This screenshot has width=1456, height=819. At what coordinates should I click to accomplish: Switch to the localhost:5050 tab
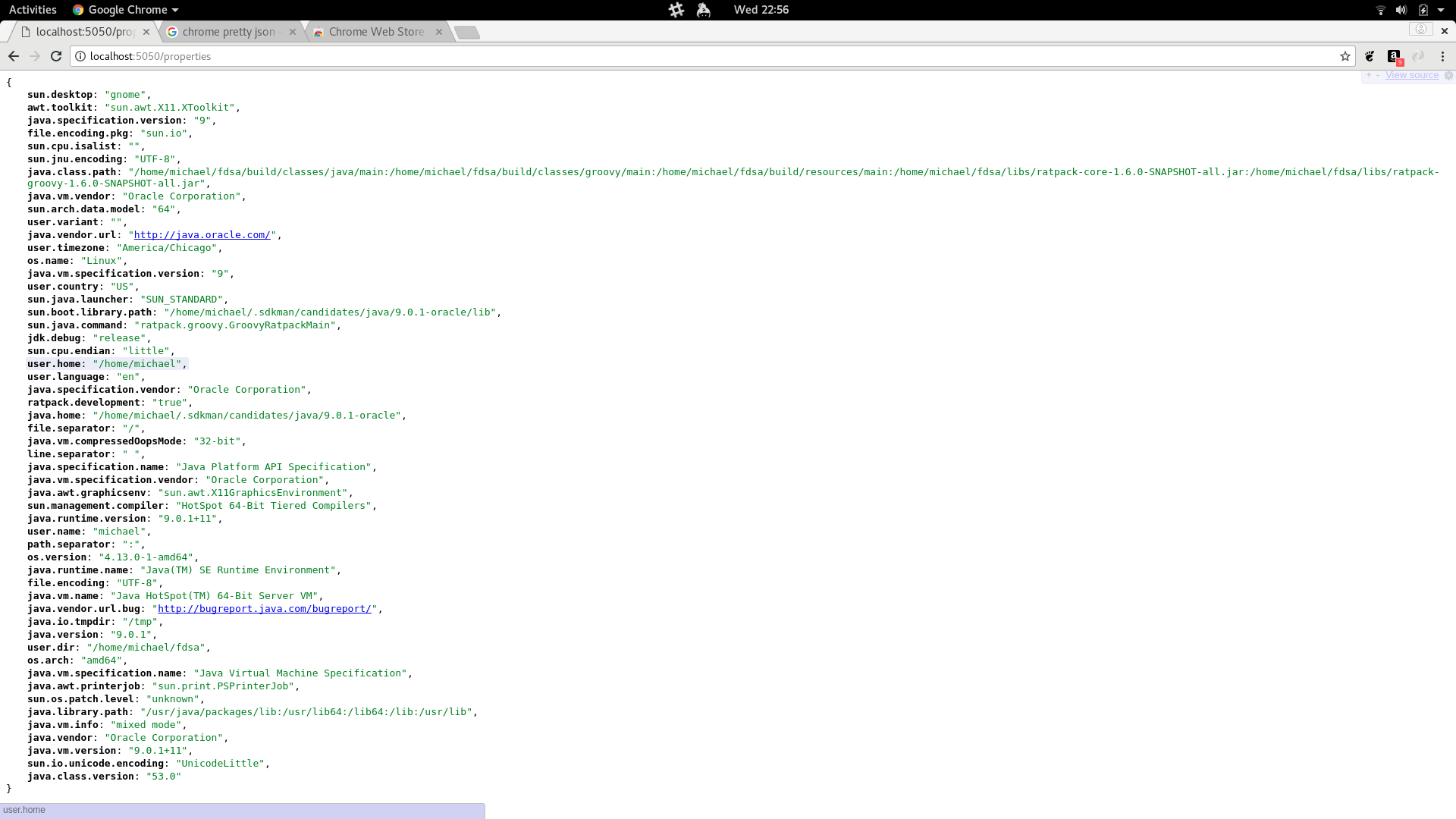click(83, 32)
